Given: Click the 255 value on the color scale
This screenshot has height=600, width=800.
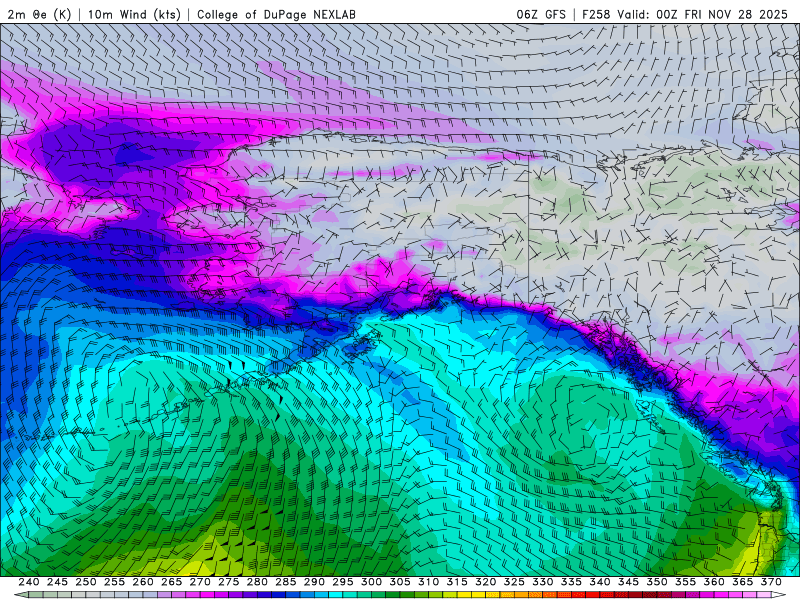Looking at the screenshot, I should pyautogui.click(x=114, y=582).
